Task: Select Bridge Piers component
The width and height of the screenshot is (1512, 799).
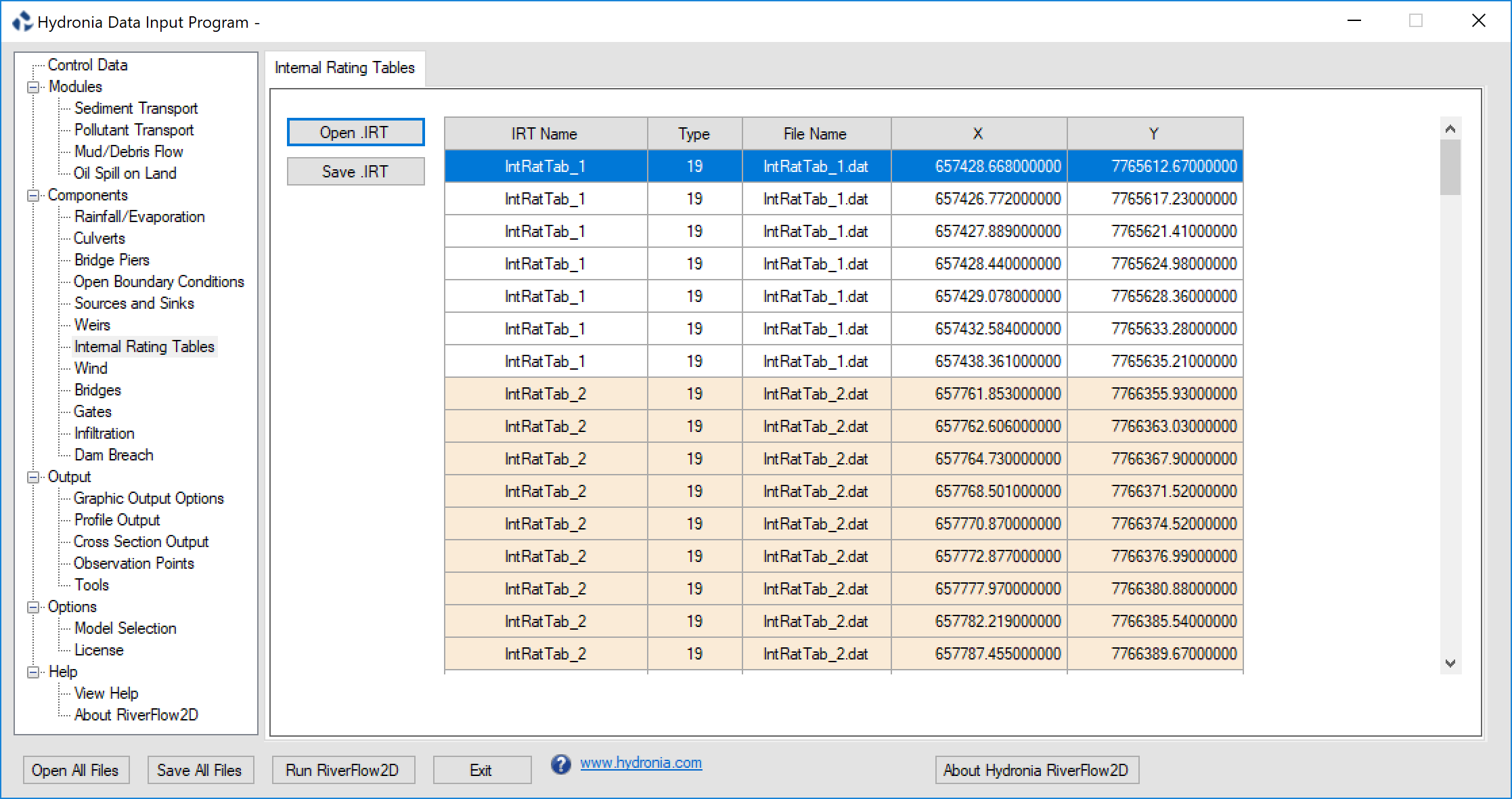Action: [112, 260]
